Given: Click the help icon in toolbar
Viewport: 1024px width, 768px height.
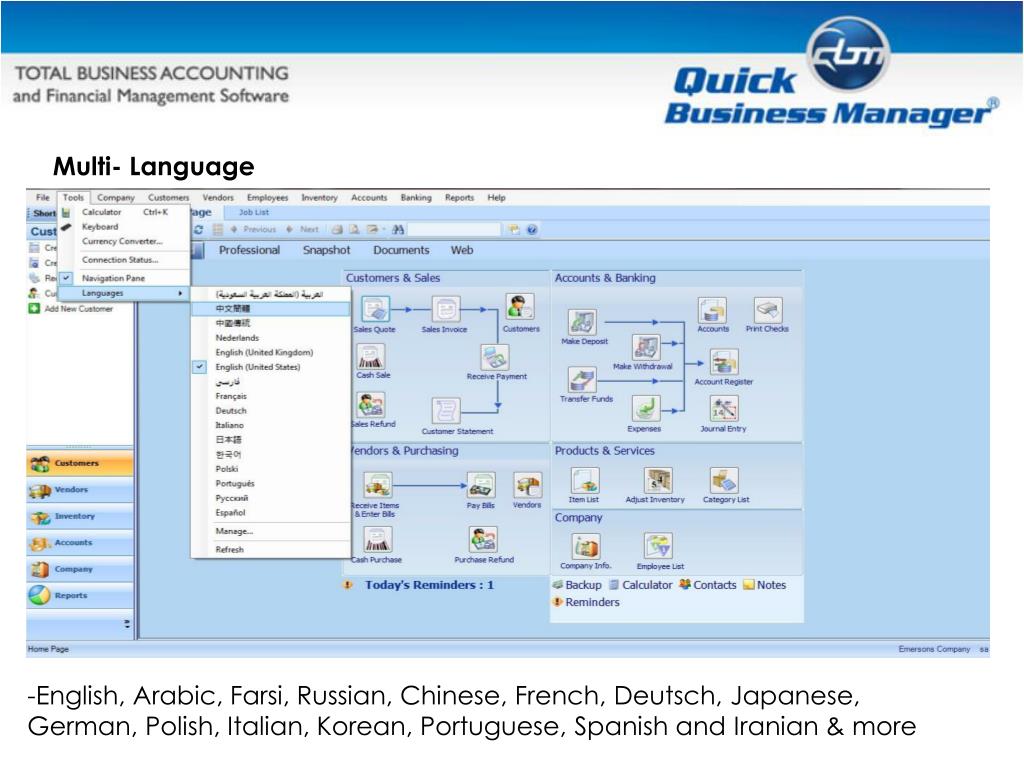Looking at the screenshot, I should coord(532,230).
